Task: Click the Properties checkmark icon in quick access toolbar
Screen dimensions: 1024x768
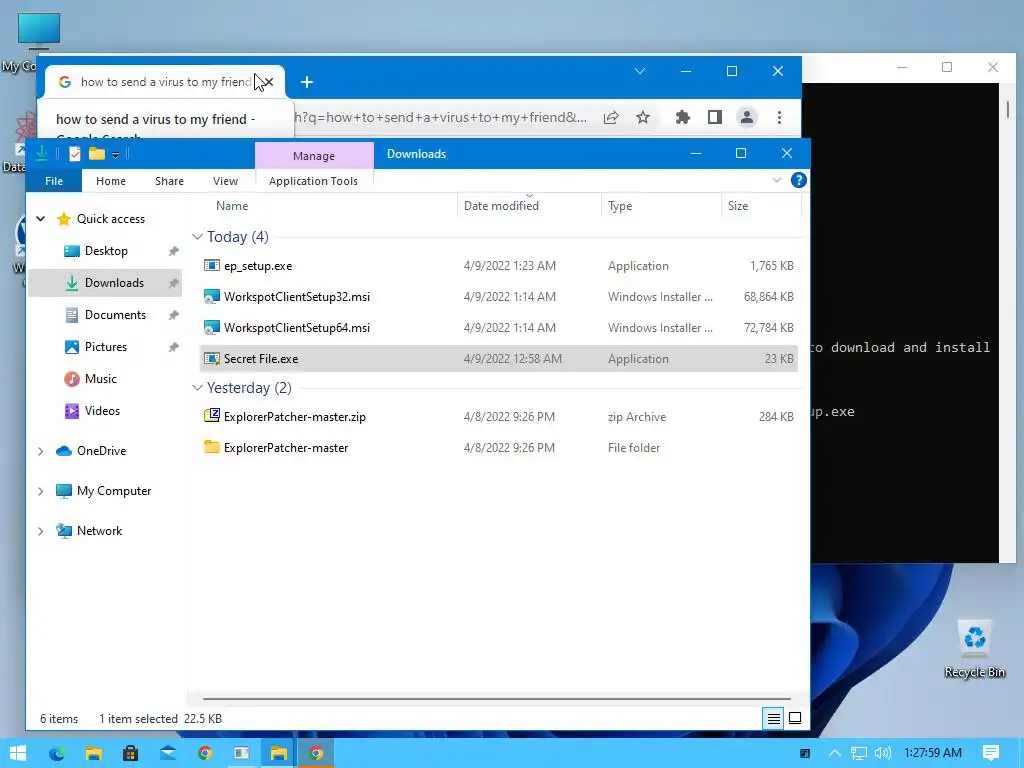Action: 74,153
